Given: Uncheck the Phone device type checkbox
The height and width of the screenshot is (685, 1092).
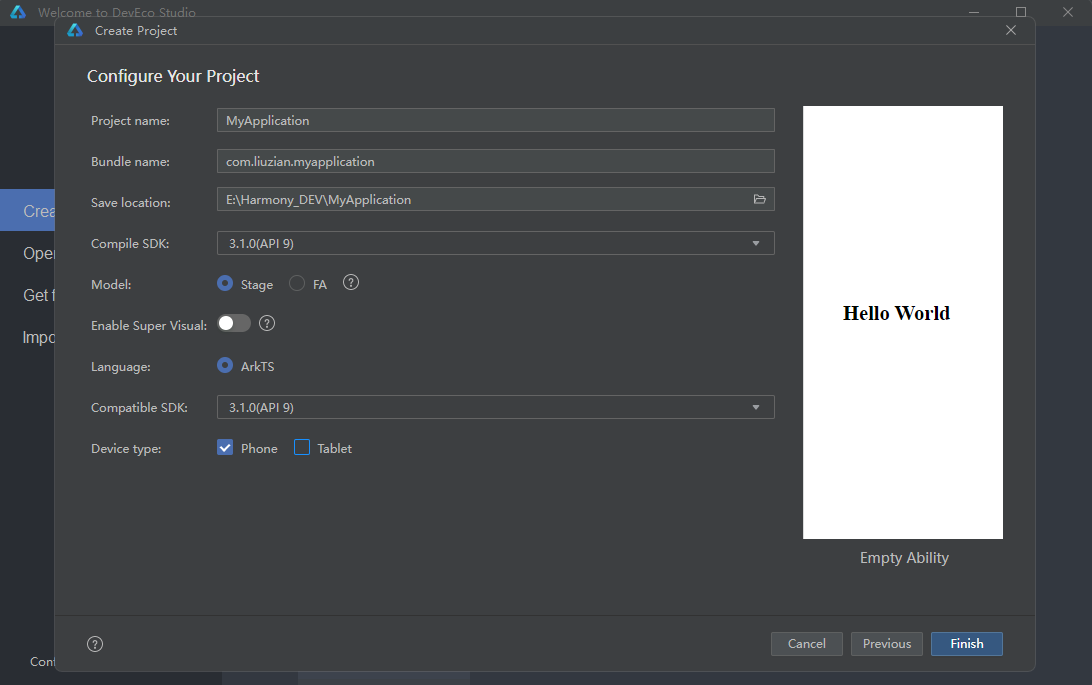Looking at the screenshot, I should click(x=225, y=448).
